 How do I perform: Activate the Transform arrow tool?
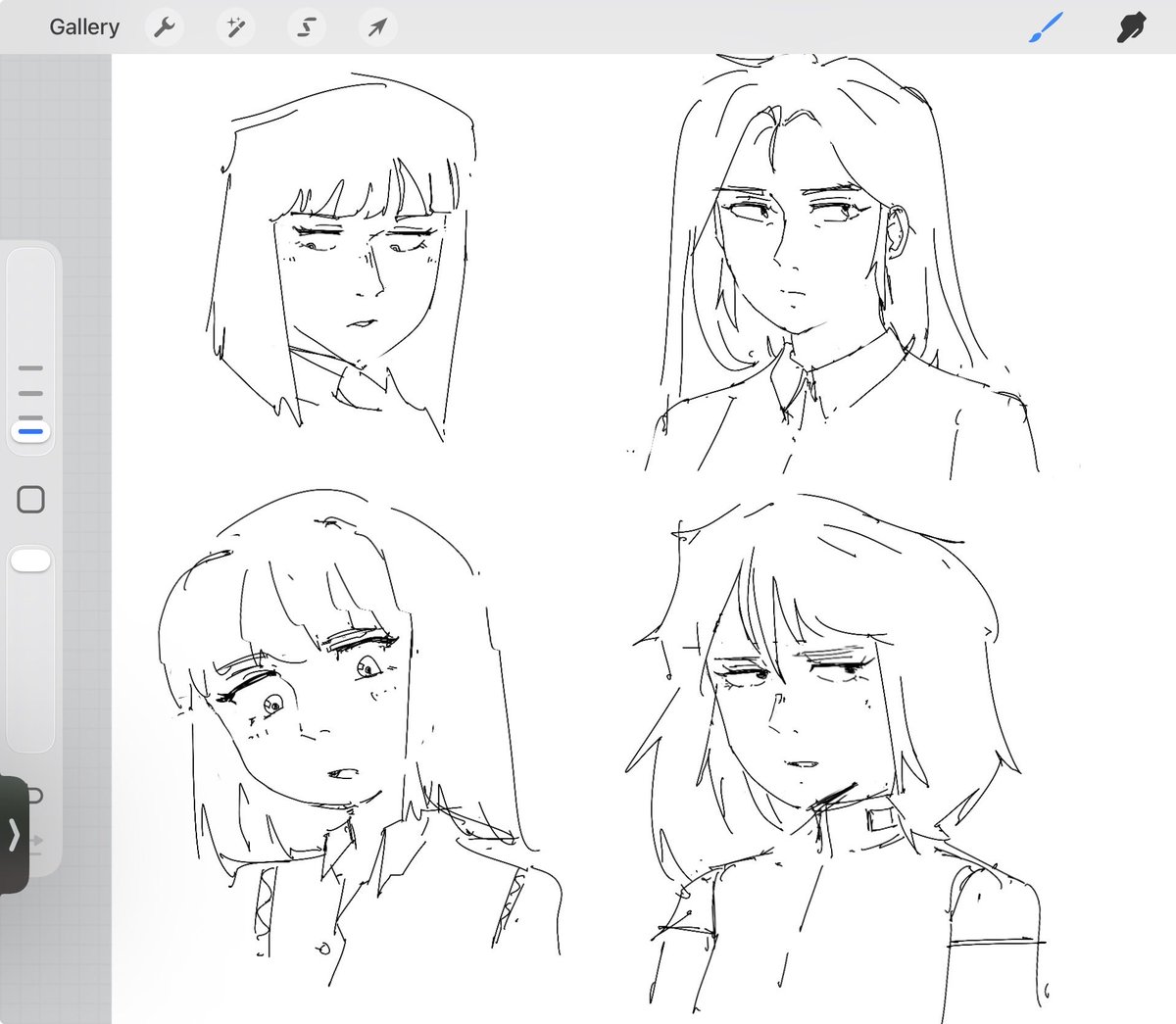377,27
